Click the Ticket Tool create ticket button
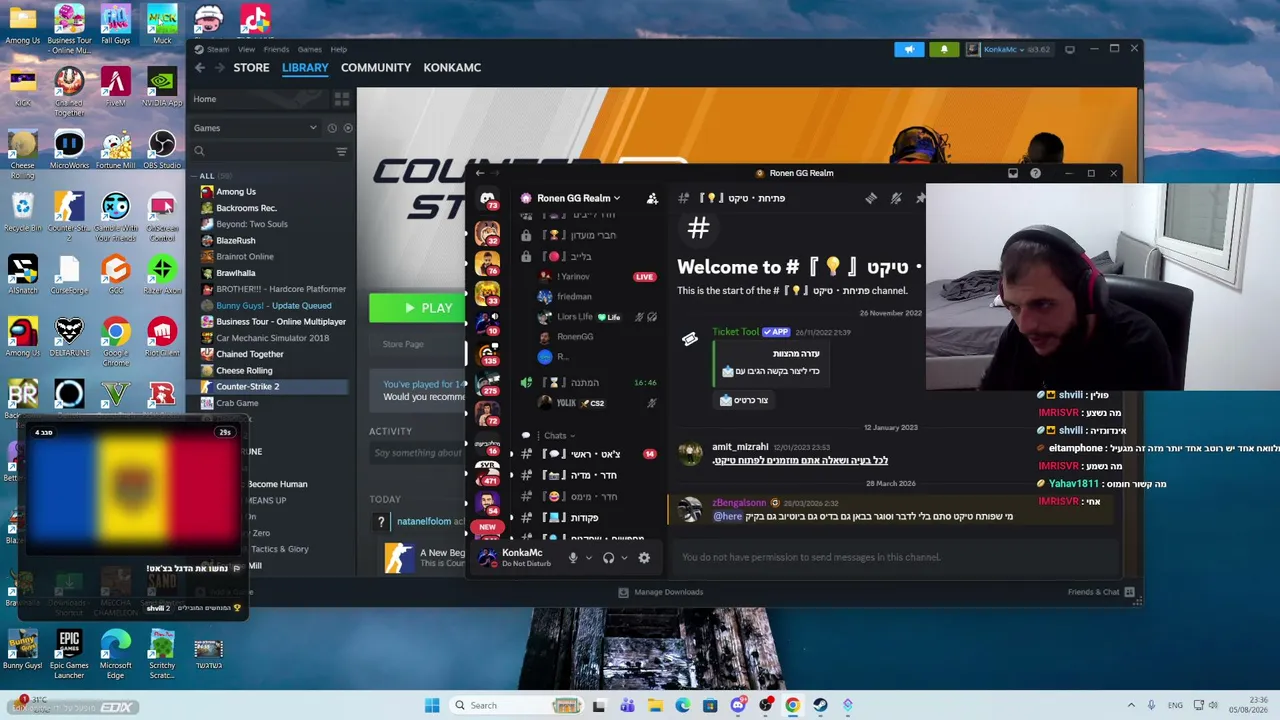The width and height of the screenshot is (1280, 720). click(745, 400)
